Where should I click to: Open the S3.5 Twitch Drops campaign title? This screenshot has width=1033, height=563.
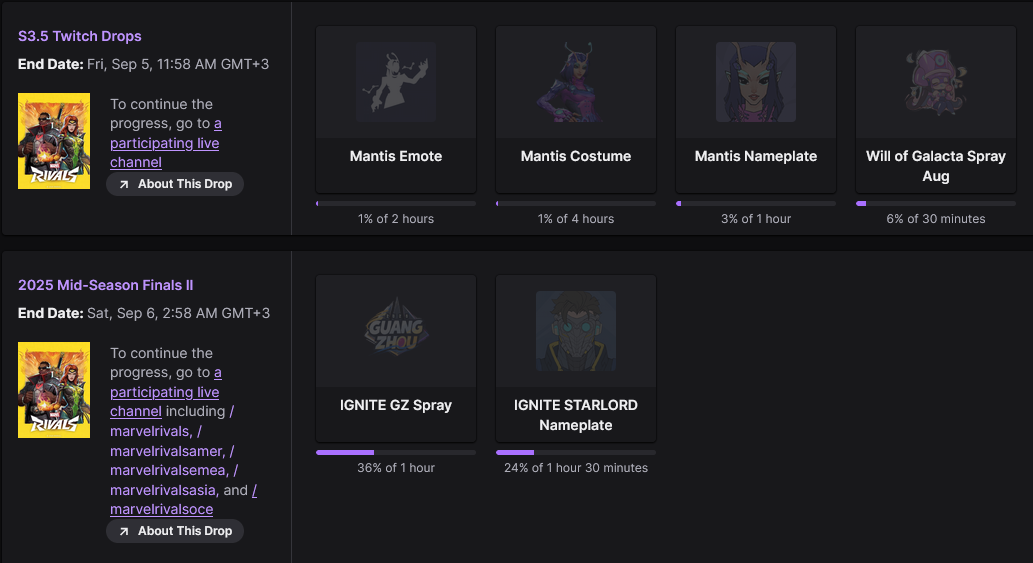tap(80, 36)
